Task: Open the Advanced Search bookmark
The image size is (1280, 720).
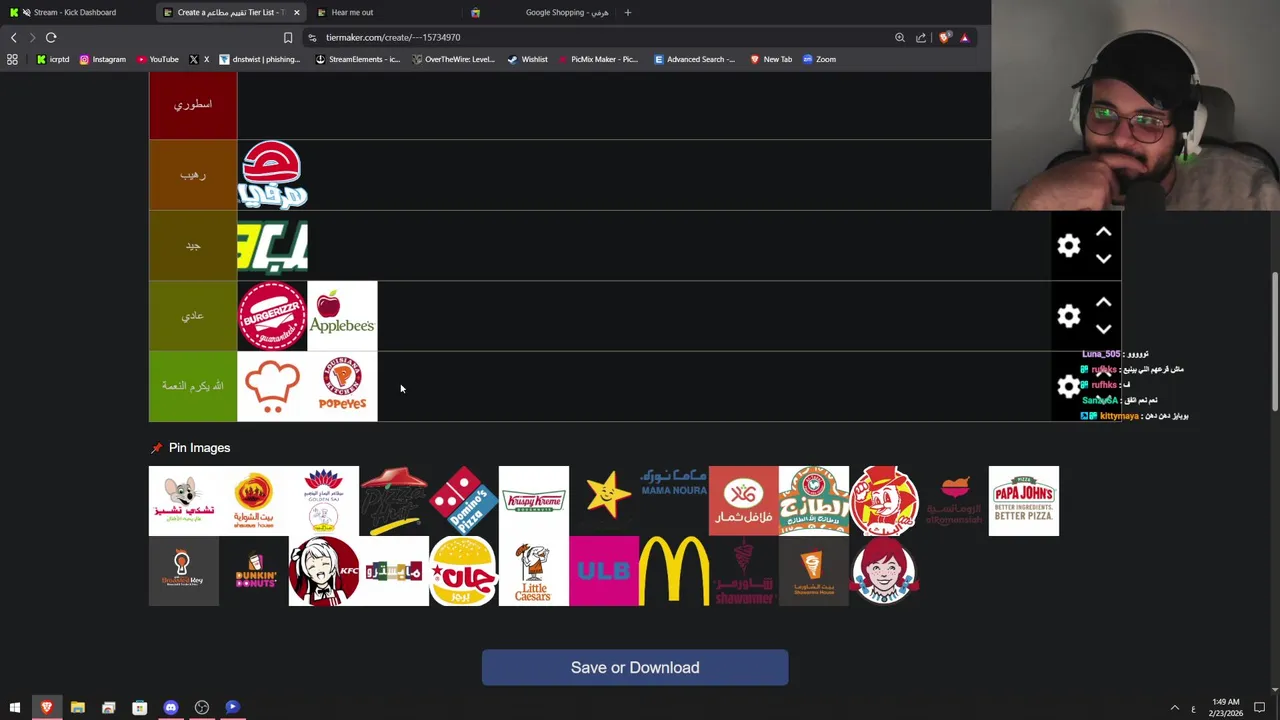Action: click(694, 59)
